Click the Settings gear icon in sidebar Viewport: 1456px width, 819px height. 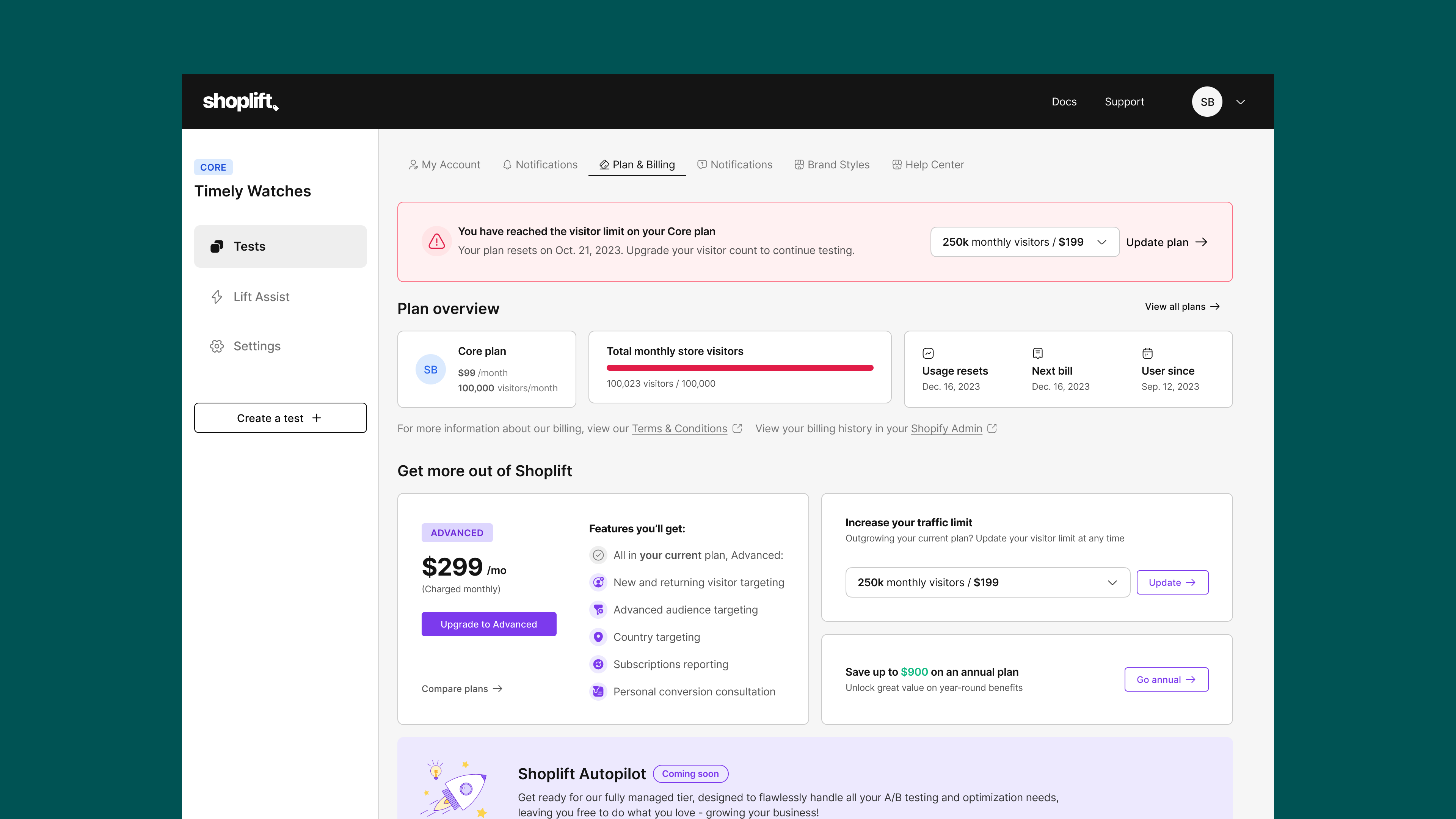pos(217,346)
